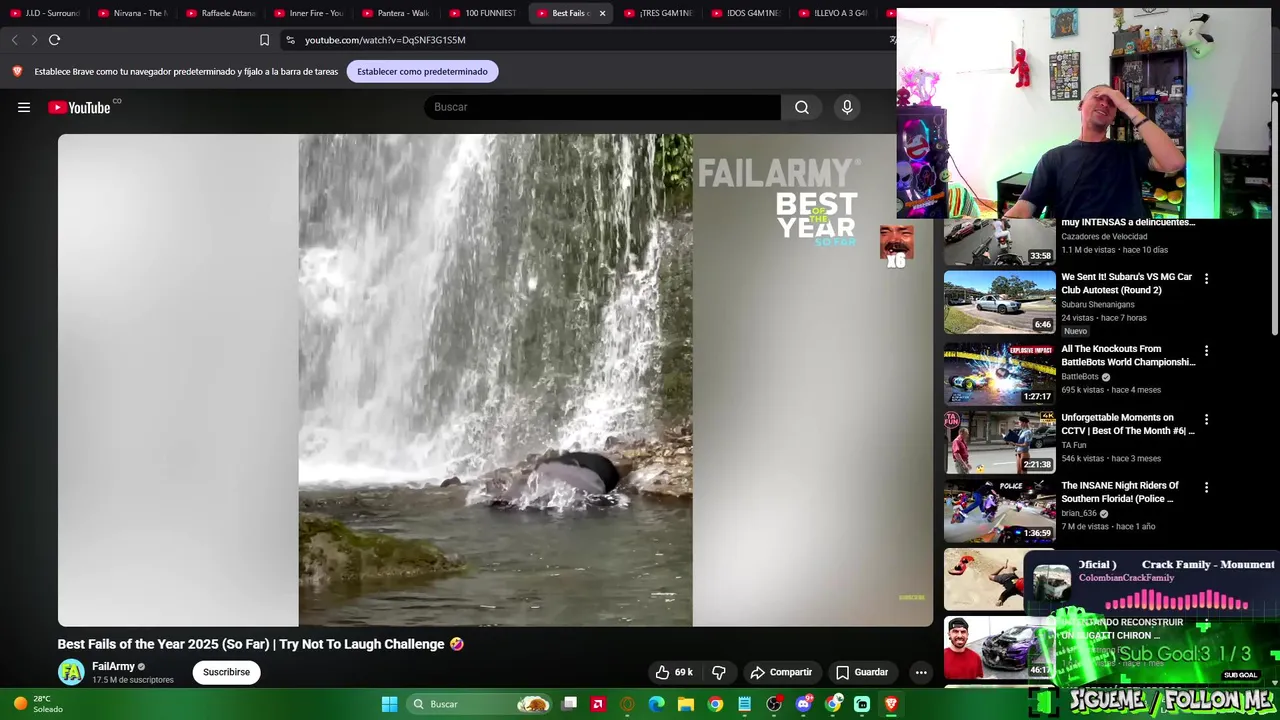Click the Windows taskbar 'Buscar' search box
This screenshot has height=720, width=1280.
(480, 704)
